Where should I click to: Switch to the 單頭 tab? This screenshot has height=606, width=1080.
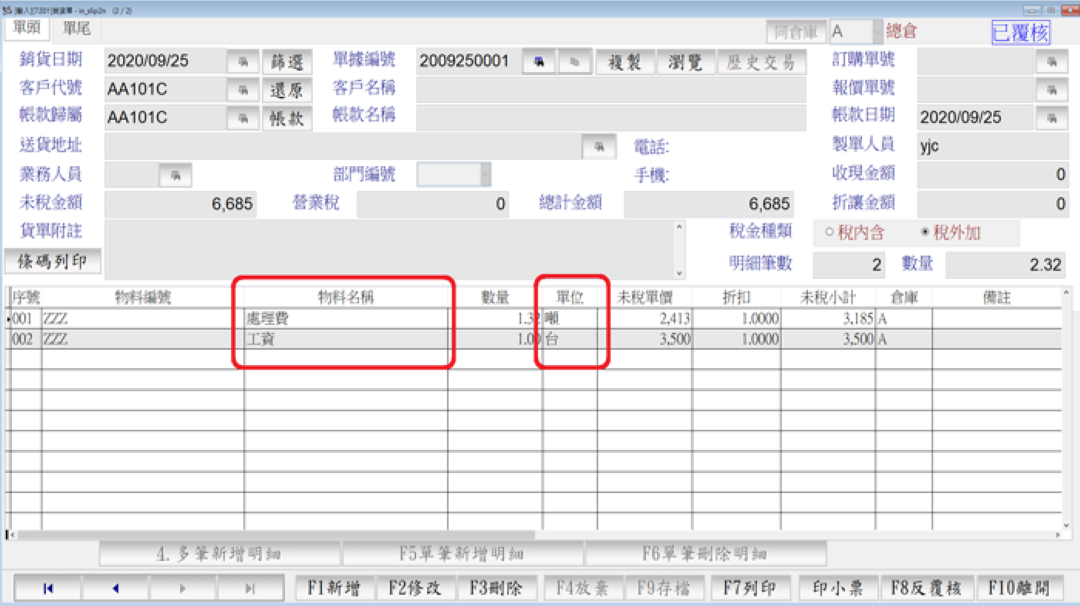(x=27, y=28)
